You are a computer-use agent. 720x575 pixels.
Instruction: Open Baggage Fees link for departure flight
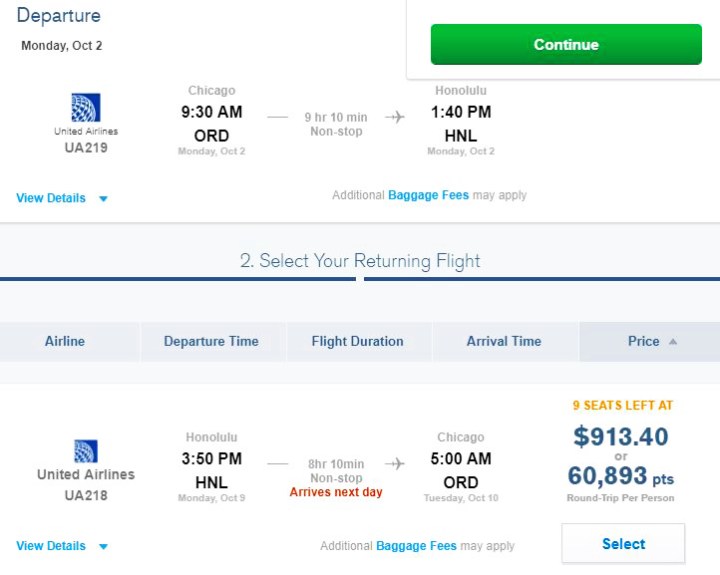(x=428, y=196)
